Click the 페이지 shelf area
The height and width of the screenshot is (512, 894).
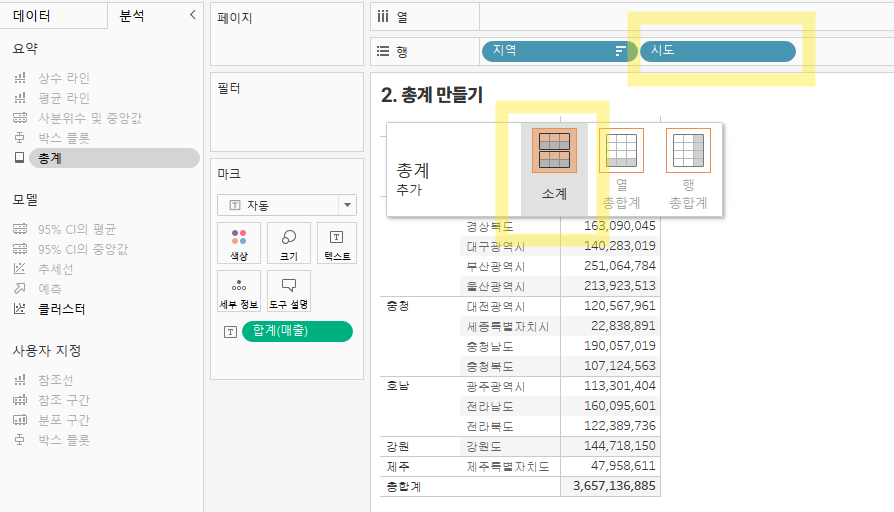(x=287, y=34)
